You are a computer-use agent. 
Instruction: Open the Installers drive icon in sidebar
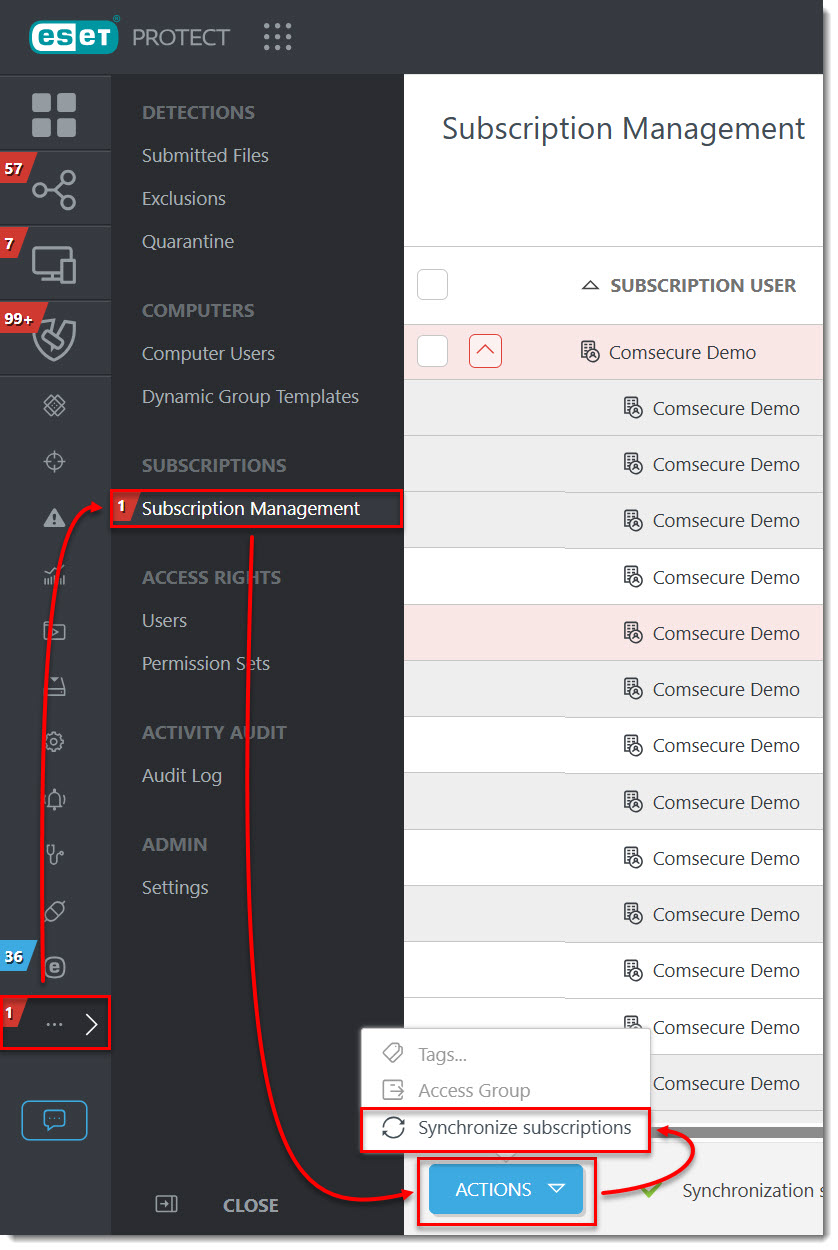coord(54,686)
